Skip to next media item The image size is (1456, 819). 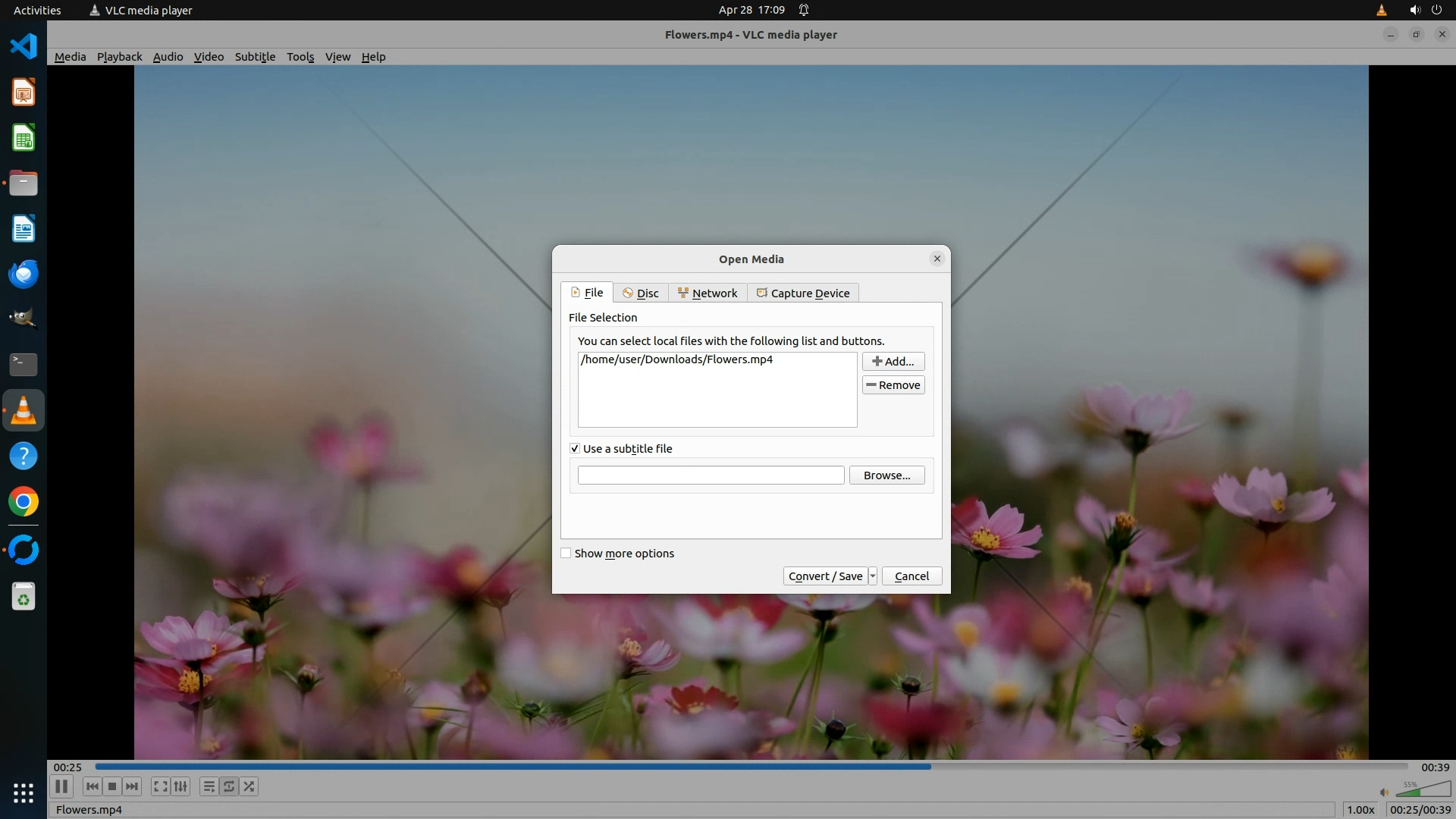(132, 786)
